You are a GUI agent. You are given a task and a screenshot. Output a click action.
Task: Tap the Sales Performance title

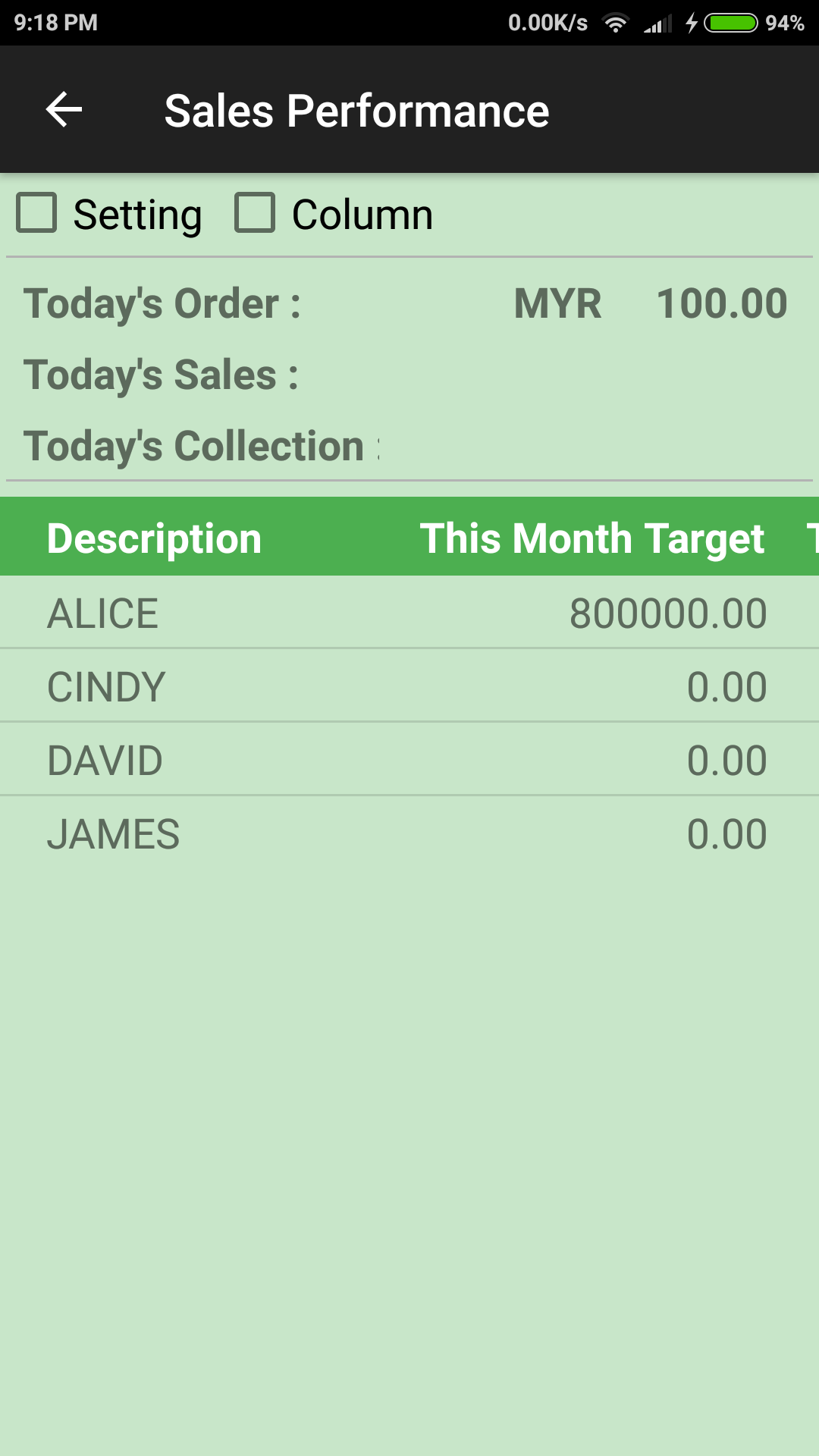click(x=356, y=111)
